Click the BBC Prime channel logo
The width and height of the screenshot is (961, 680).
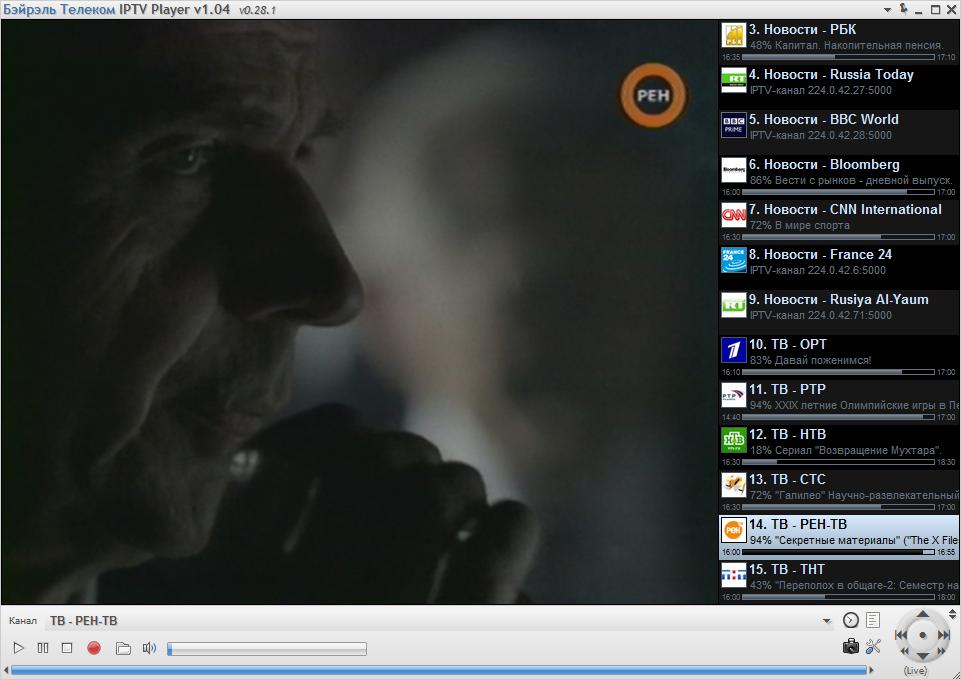point(734,126)
